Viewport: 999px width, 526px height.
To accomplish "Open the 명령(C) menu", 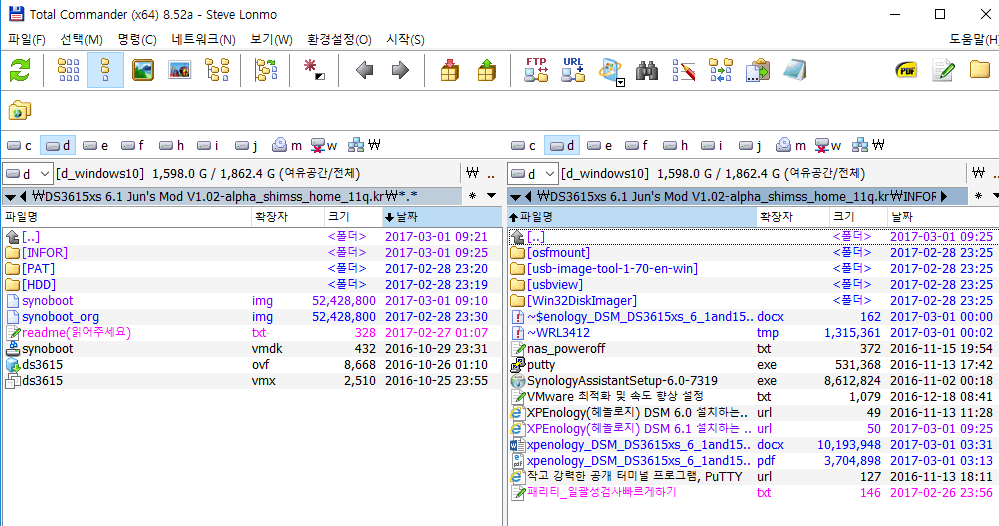I will tap(137, 39).
